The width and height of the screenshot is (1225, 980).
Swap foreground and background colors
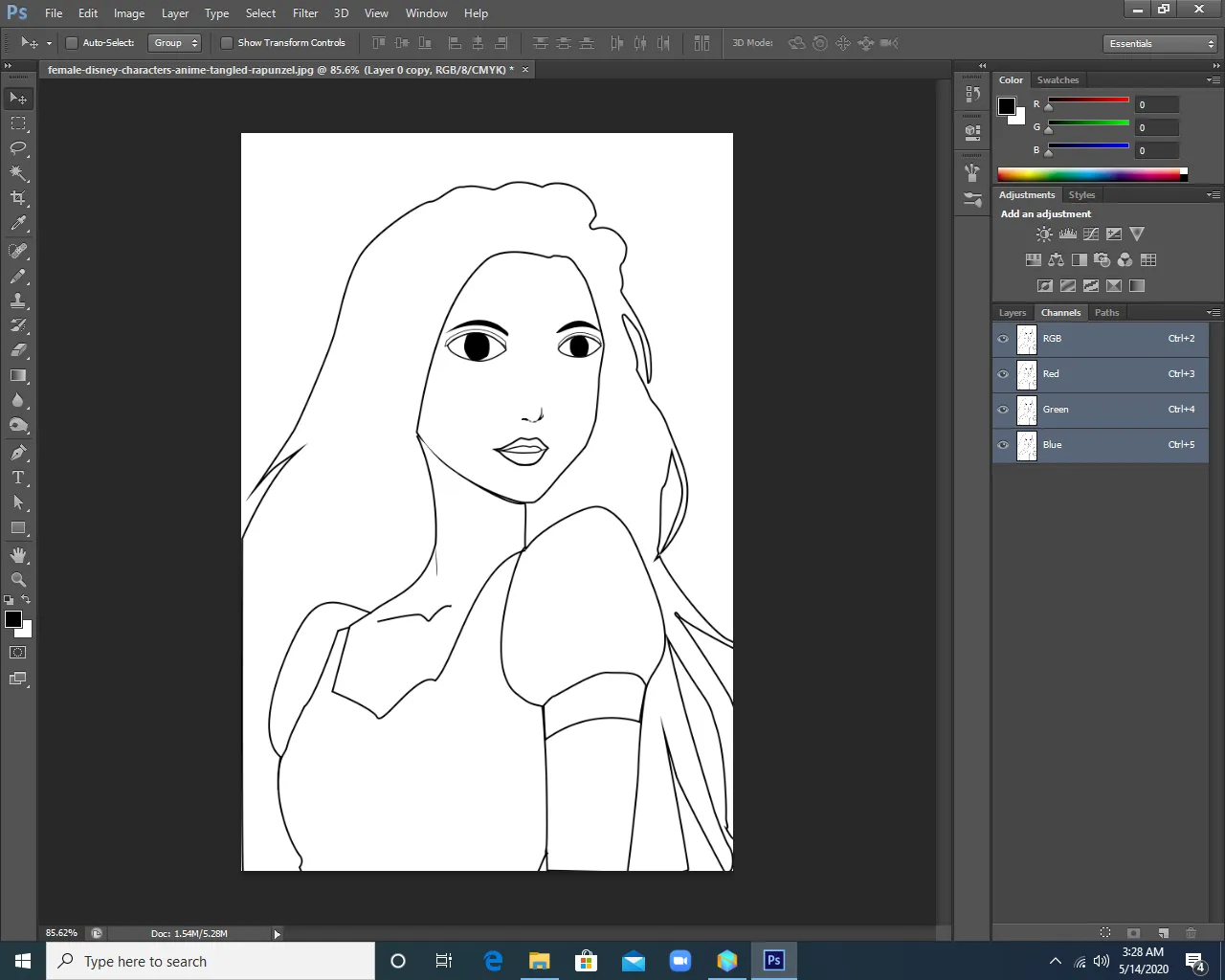pos(26,600)
